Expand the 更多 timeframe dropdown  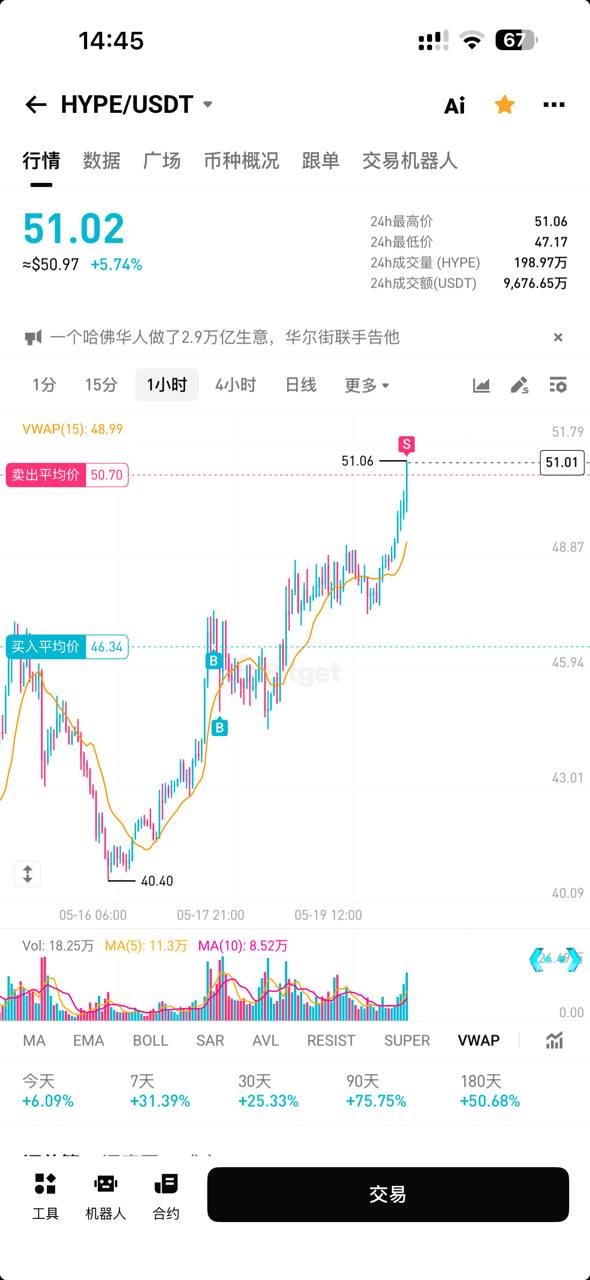[x=367, y=385]
